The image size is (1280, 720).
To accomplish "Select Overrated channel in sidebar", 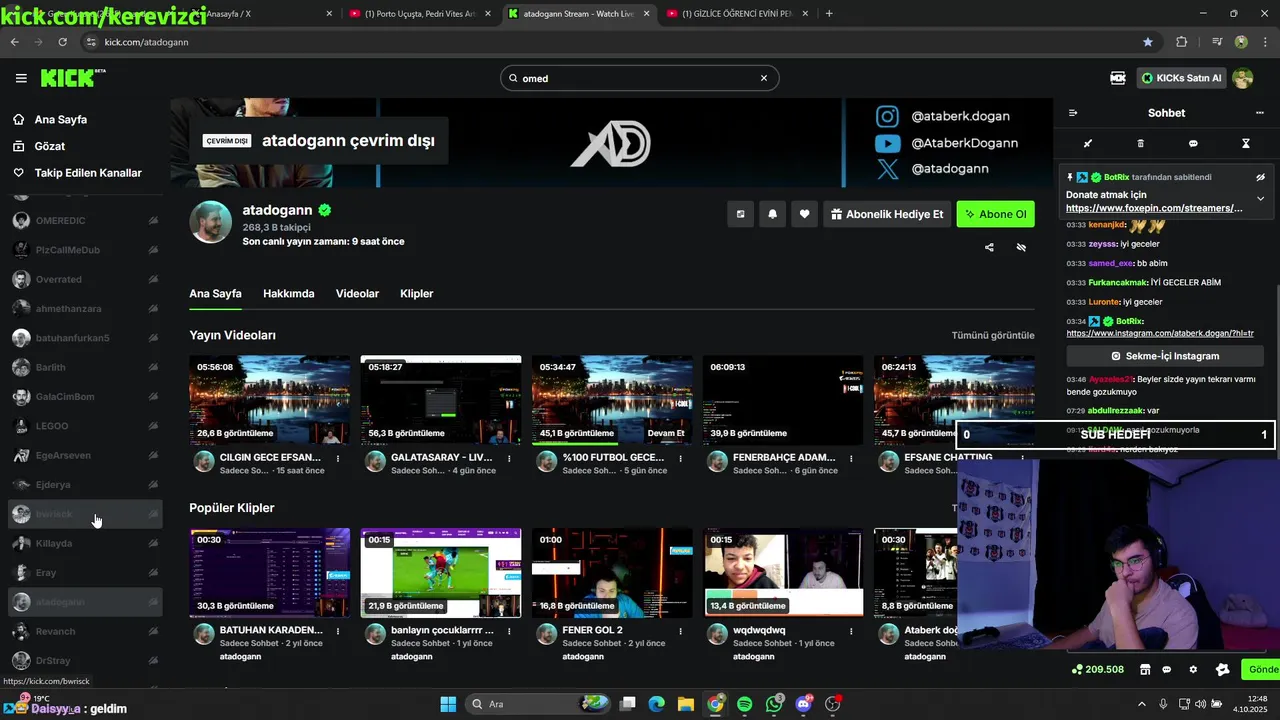I will click(x=85, y=279).
